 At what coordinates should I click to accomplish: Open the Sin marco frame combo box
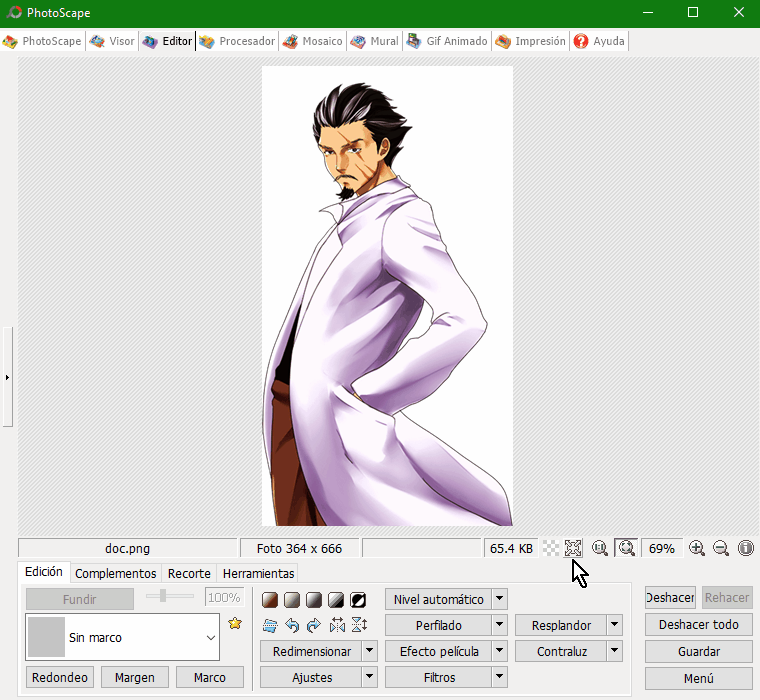[123, 637]
